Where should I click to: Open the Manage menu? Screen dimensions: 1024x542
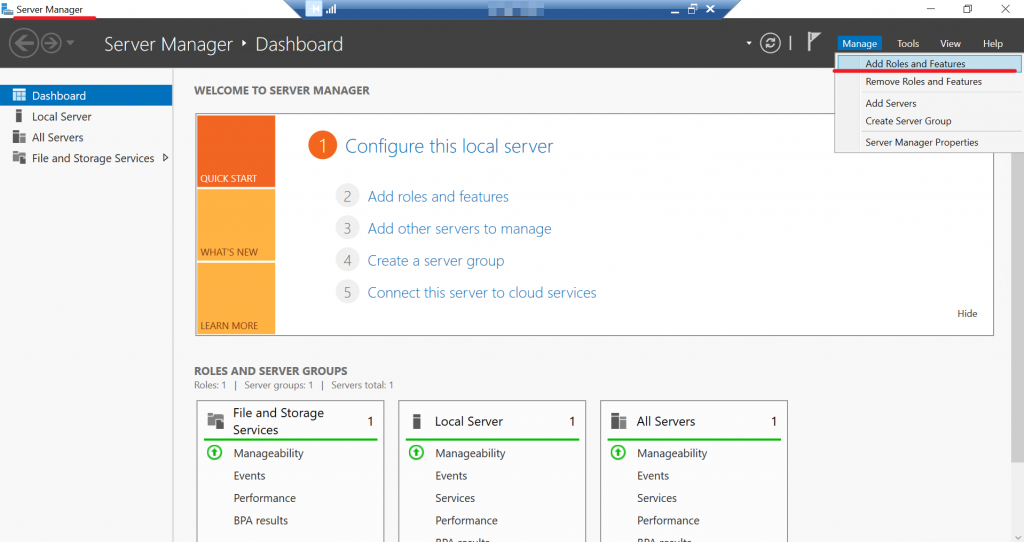859,43
